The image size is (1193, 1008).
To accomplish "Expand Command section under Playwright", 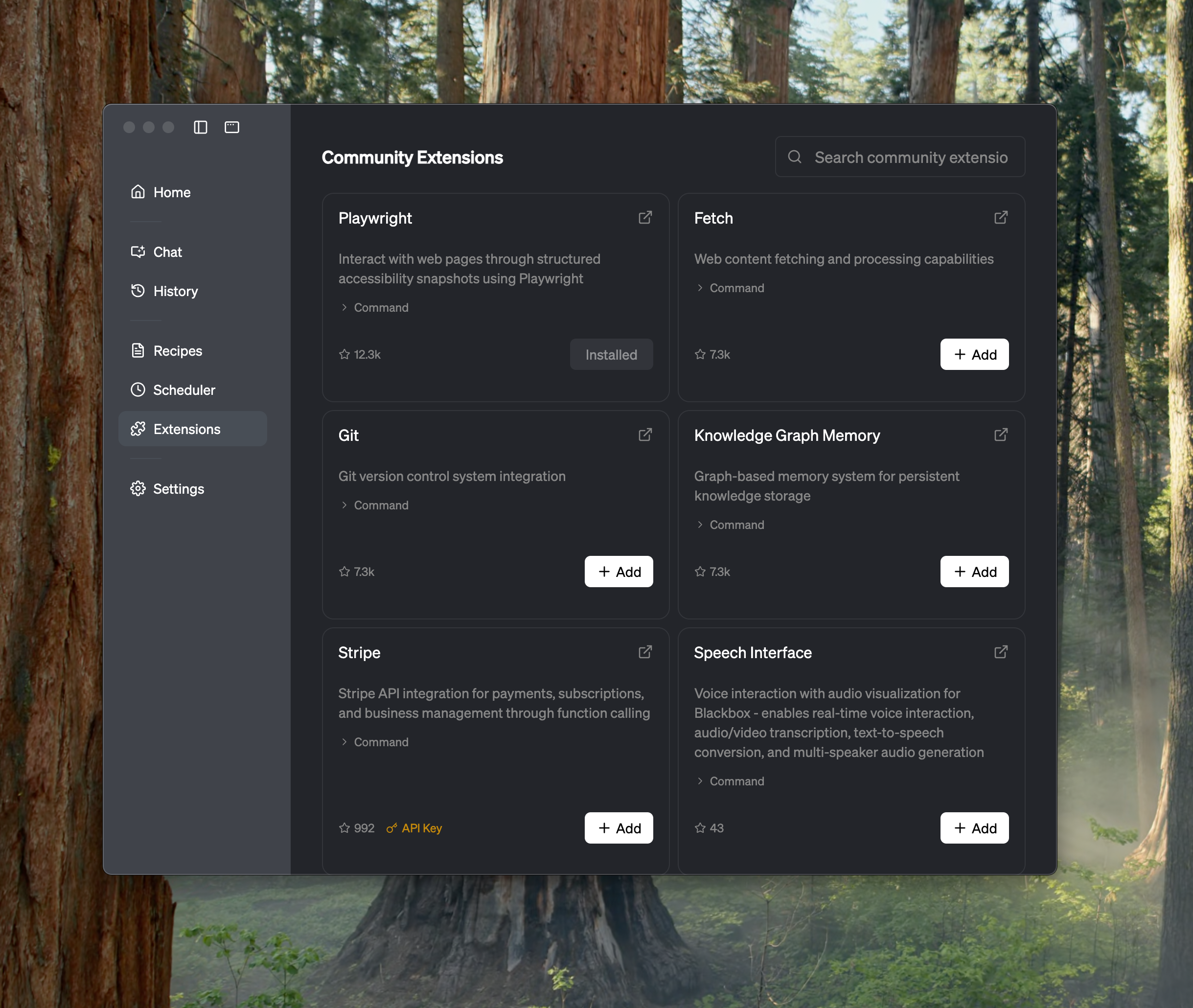I will (375, 307).
